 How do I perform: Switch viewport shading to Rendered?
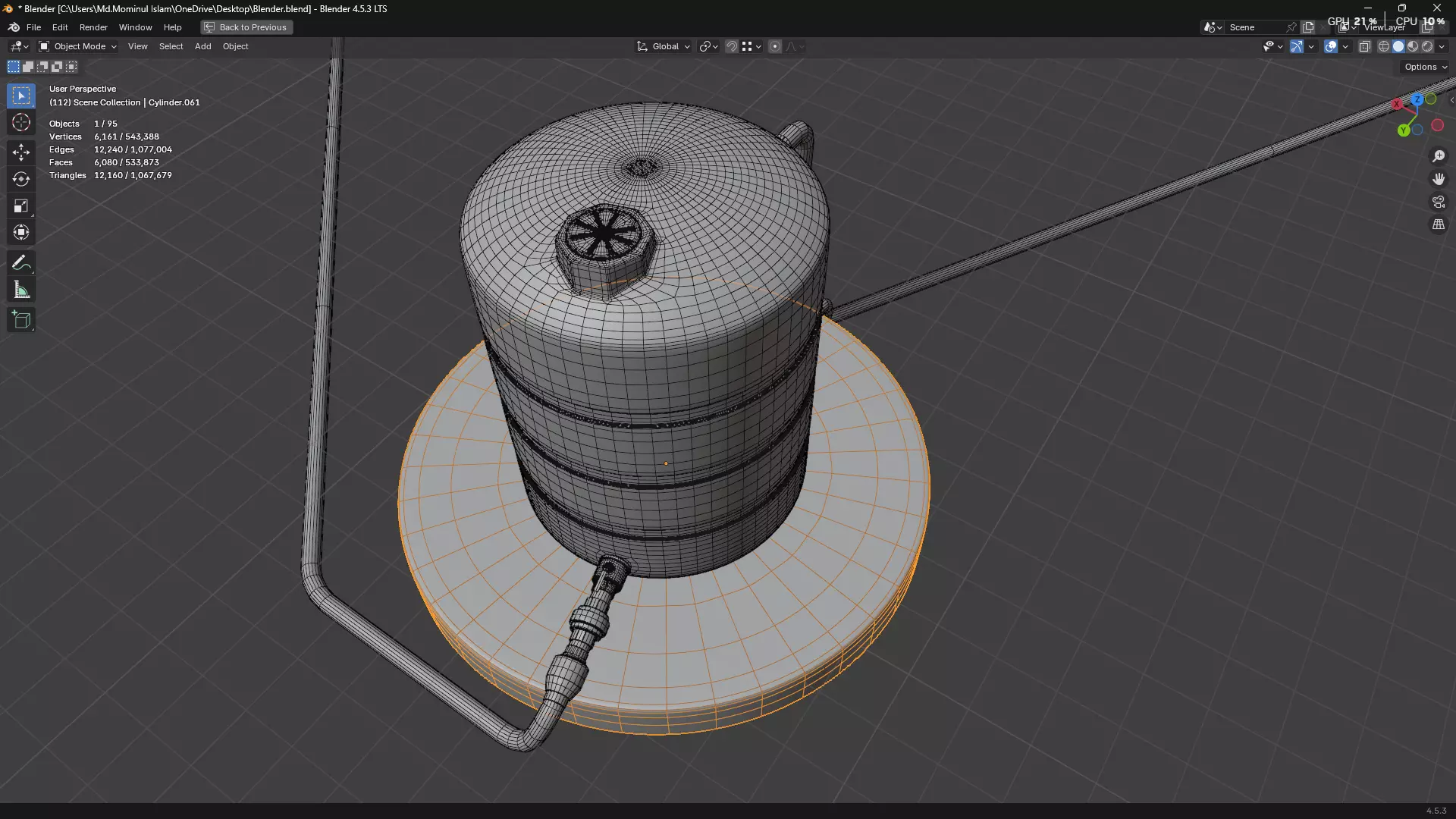pyautogui.click(x=1427, y=46)
